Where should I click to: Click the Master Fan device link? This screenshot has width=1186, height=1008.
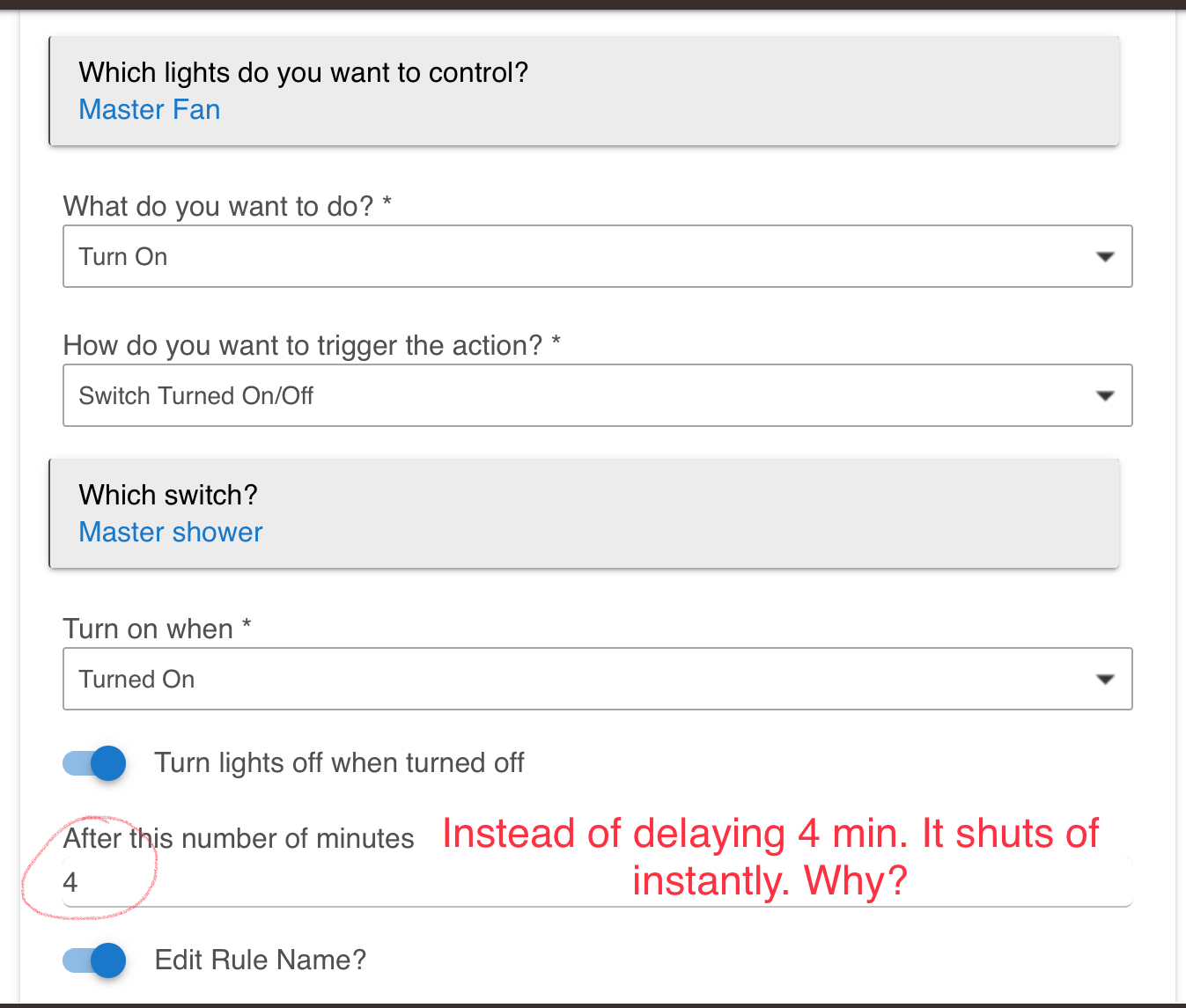click(x=150, y=110)
